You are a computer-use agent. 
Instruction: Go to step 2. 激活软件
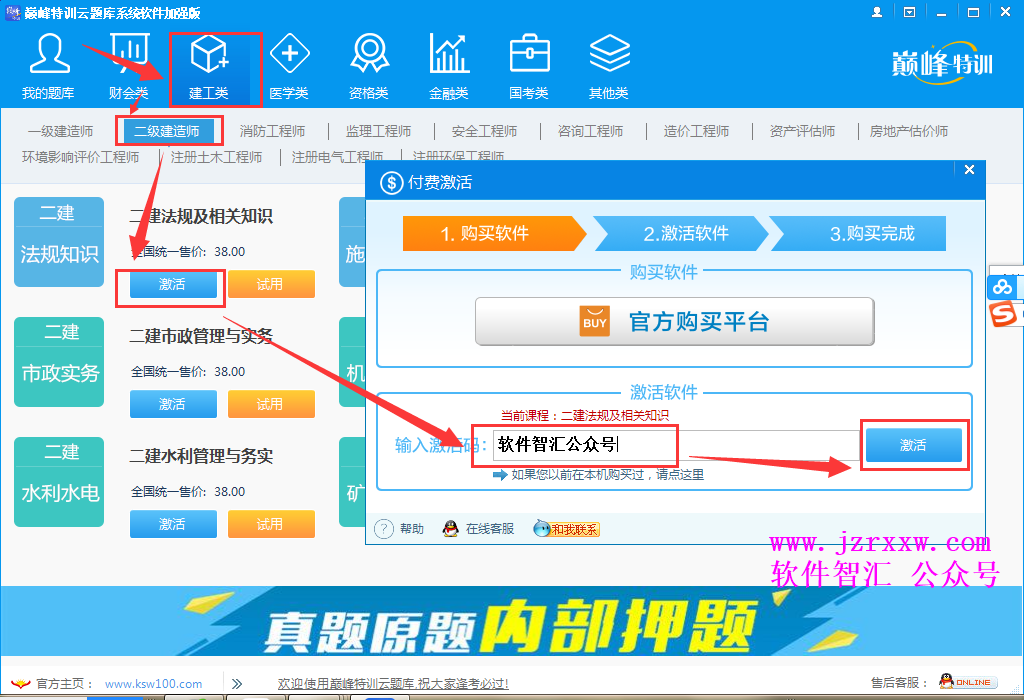682,234
